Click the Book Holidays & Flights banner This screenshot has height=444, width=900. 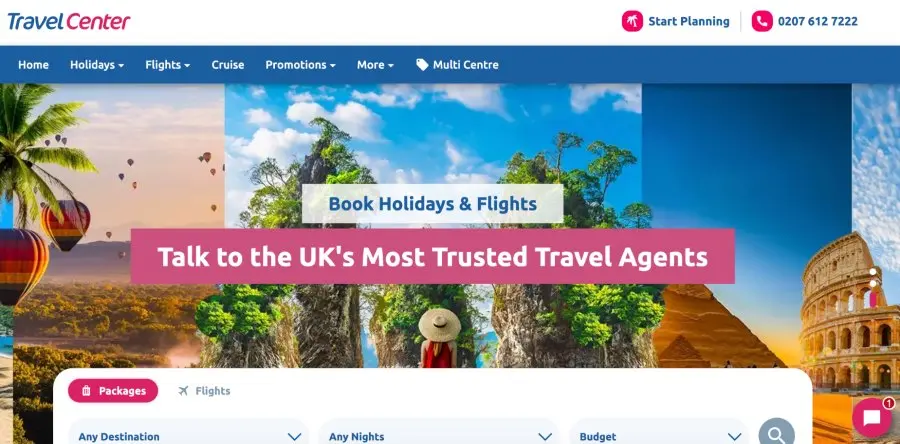click(x=433, y=204)
